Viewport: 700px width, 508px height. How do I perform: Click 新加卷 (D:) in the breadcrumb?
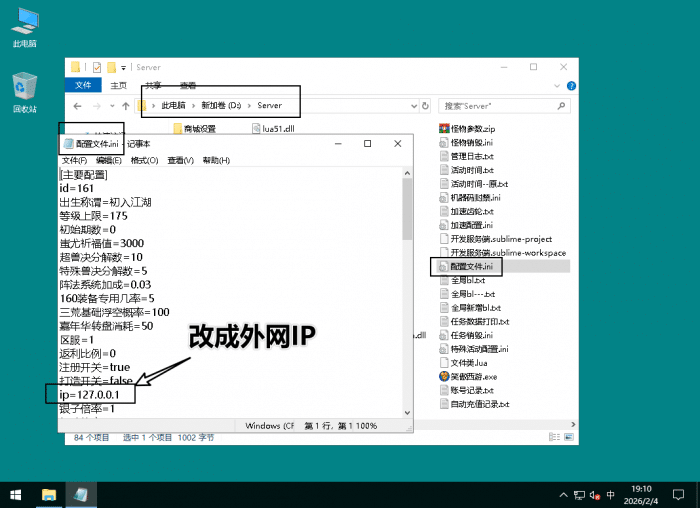pos(221,106)
